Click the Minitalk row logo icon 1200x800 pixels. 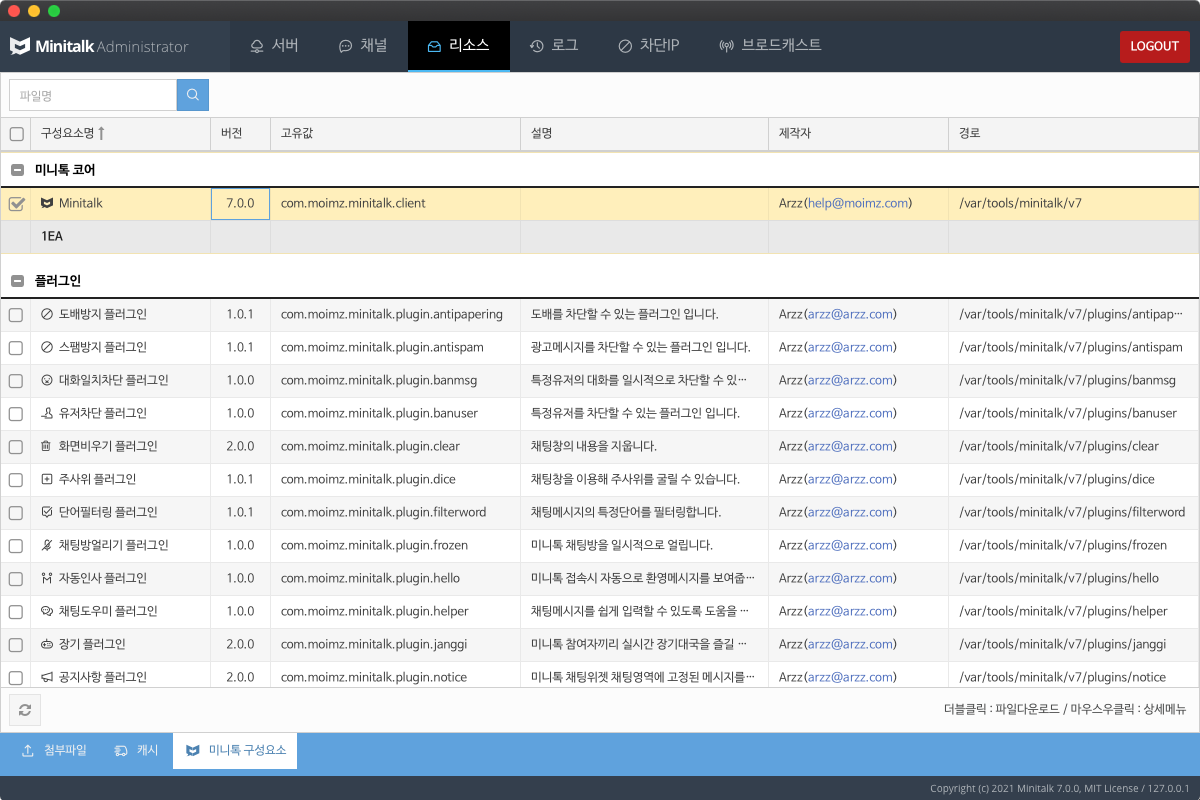[x=47, y=203]
